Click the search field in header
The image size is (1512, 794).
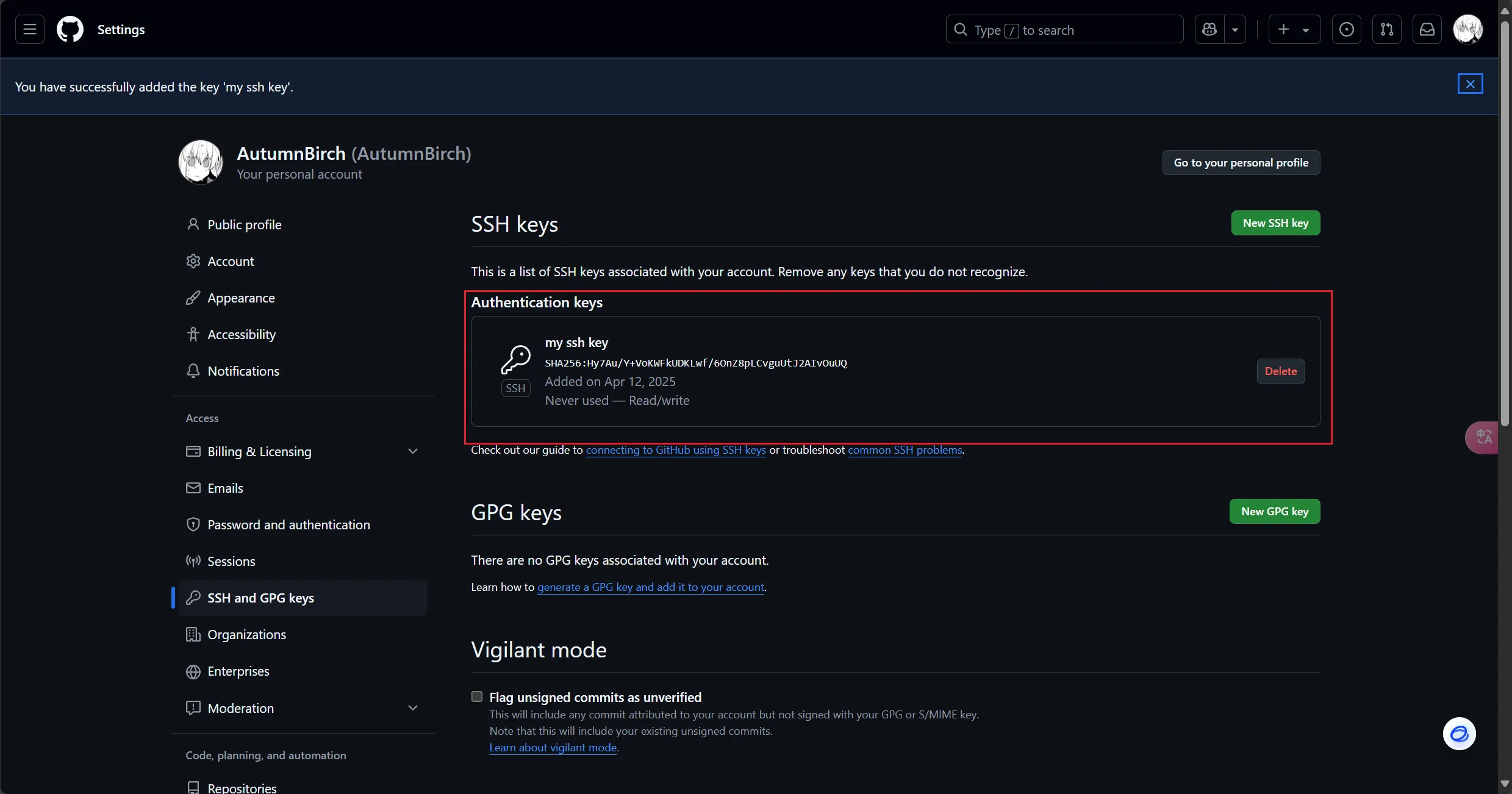tap(1064, 29)
